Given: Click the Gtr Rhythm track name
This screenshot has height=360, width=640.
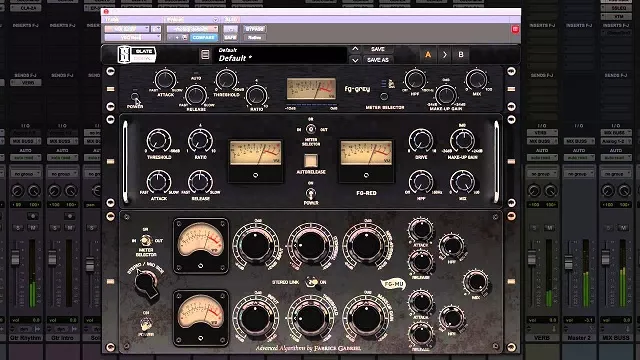Looking at the screenshot, I should (x=24, y=338).
